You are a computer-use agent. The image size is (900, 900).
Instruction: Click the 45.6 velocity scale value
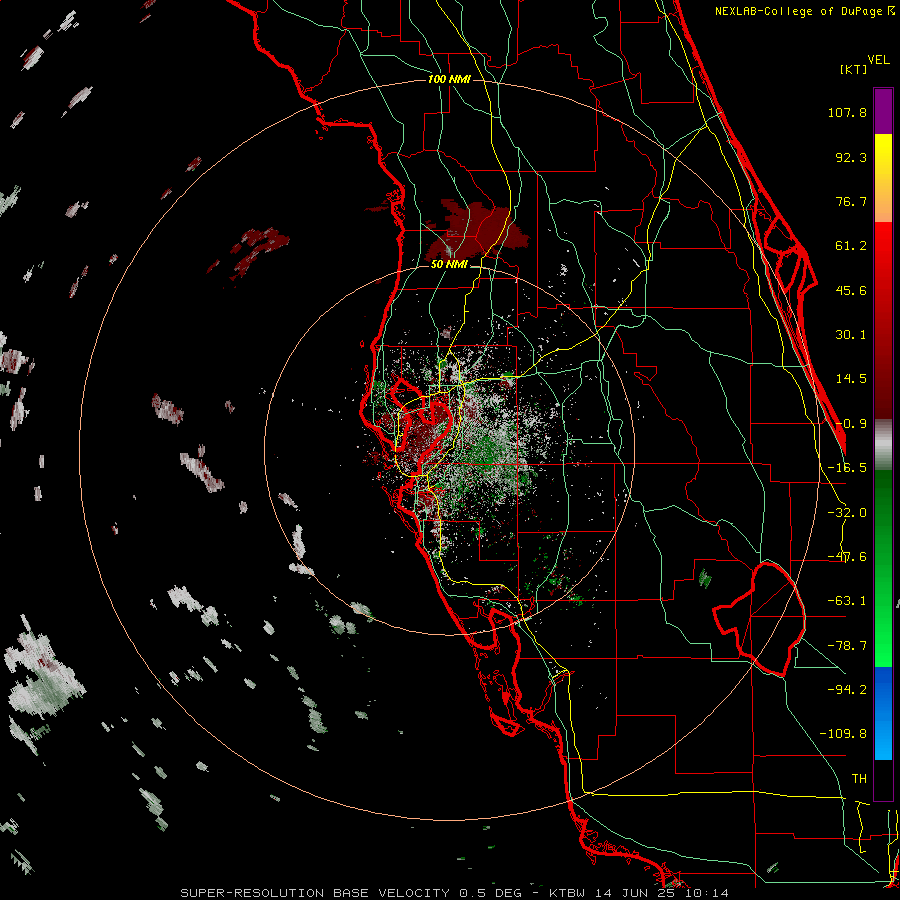click(x=851, y=290)
